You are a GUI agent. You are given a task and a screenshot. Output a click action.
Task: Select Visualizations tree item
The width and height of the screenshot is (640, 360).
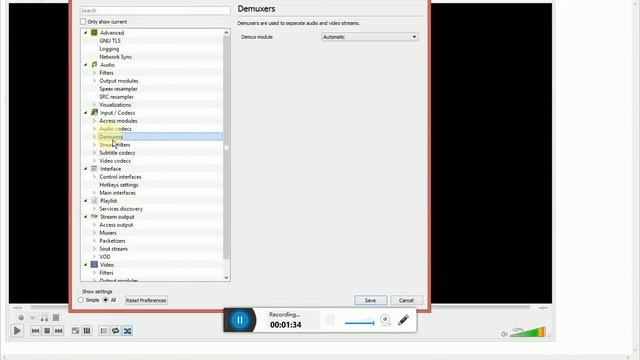pyautogui.click(x=115, y=104)
